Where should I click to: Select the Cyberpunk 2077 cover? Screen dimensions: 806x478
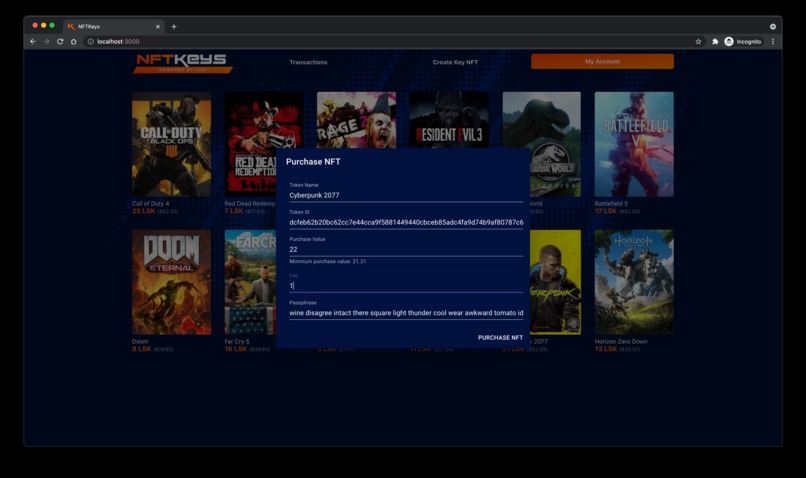555,282
